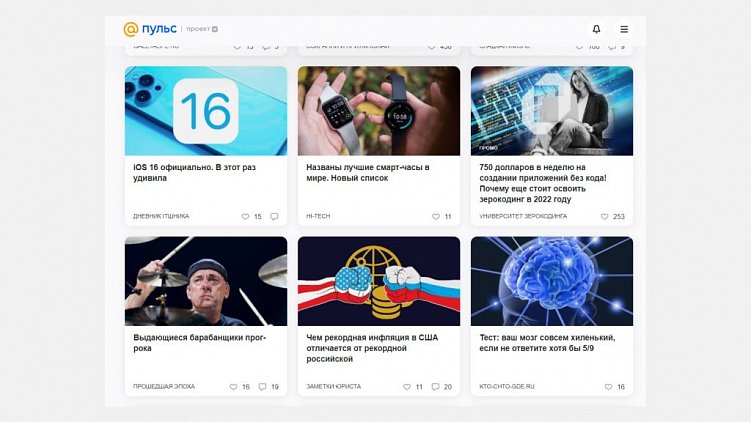Click the проект Mail.ru label
The image size is (751, 422).
[202, 29]
